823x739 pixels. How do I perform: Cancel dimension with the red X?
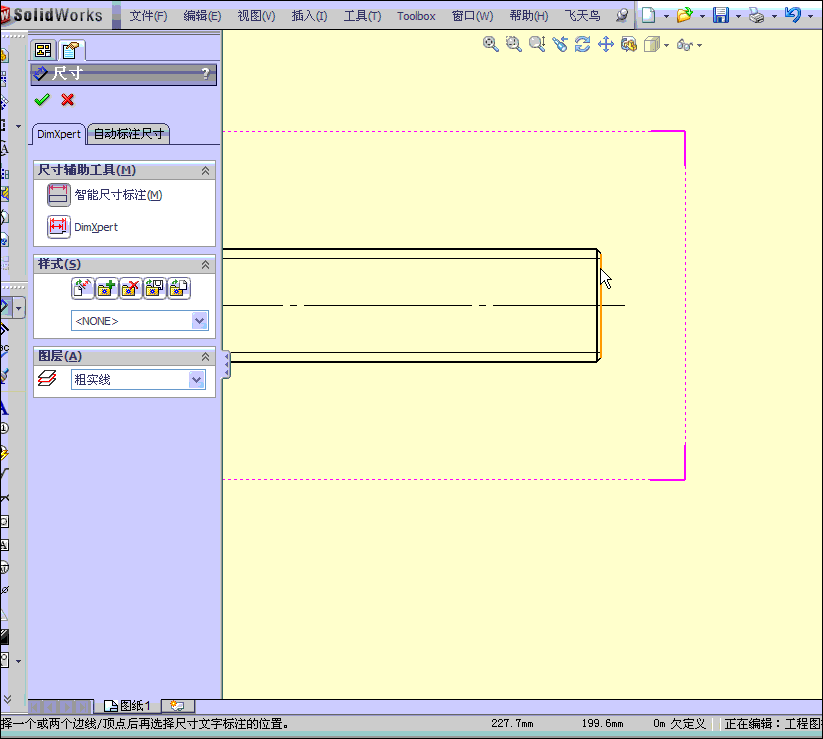[68, 99]
